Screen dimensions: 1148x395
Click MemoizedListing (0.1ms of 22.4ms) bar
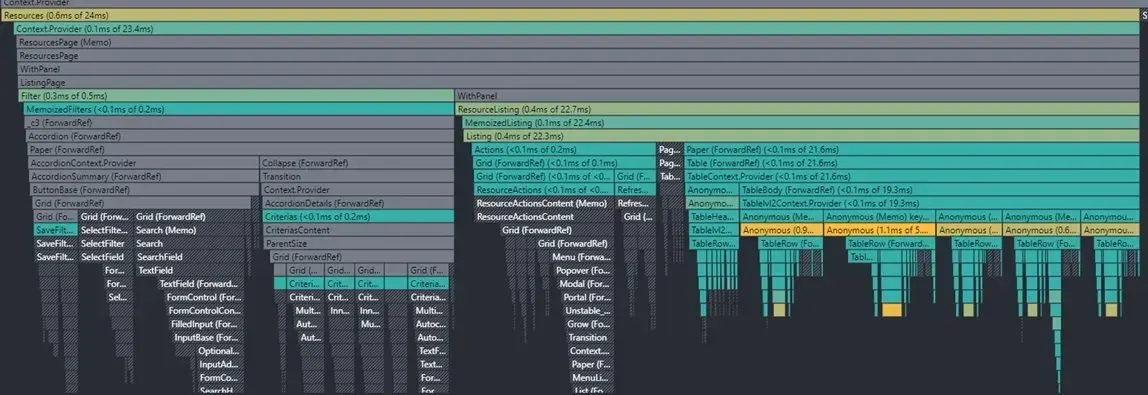(x=800, y=123)
